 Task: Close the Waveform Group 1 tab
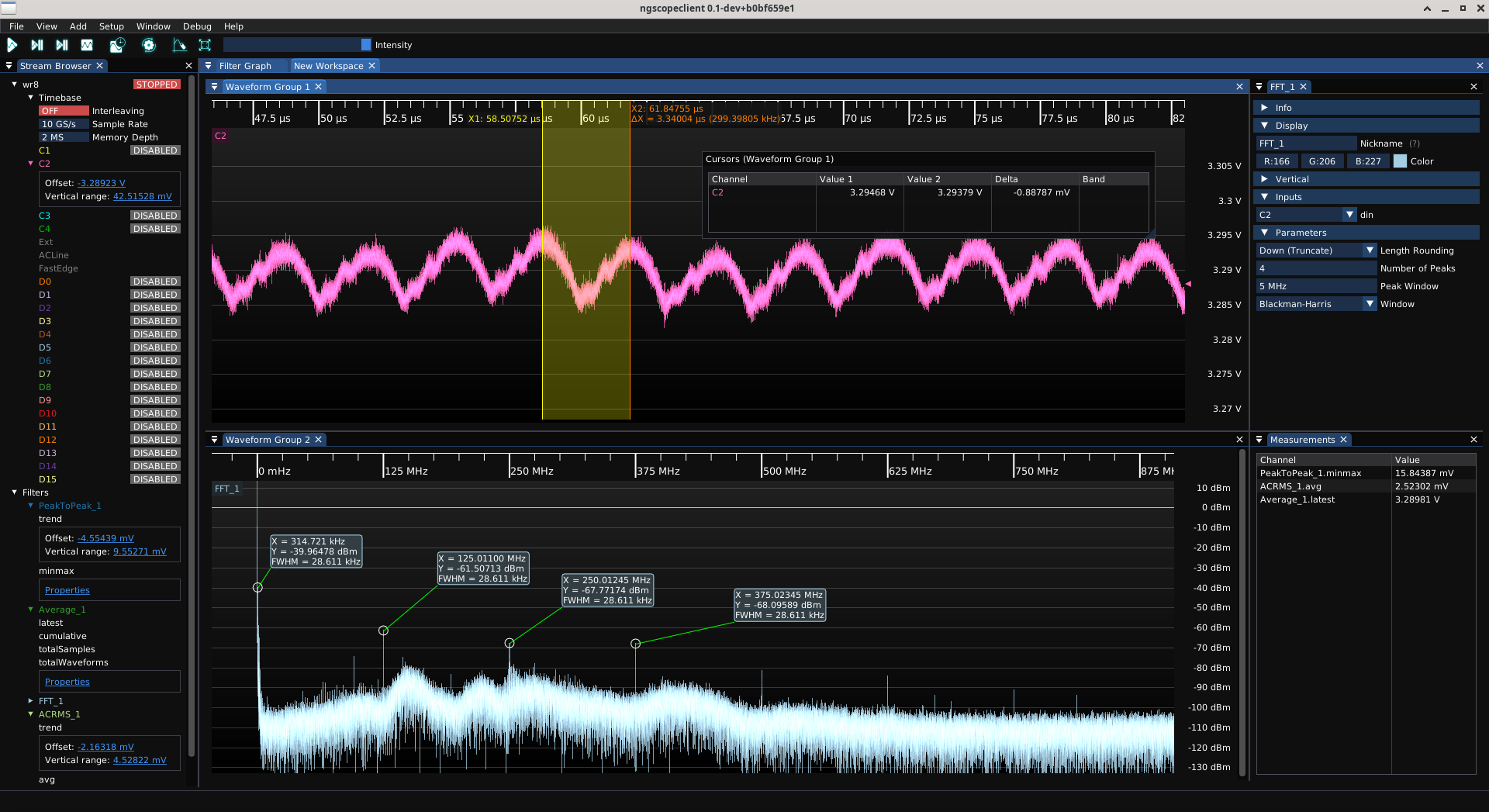(x=318, y=87)
